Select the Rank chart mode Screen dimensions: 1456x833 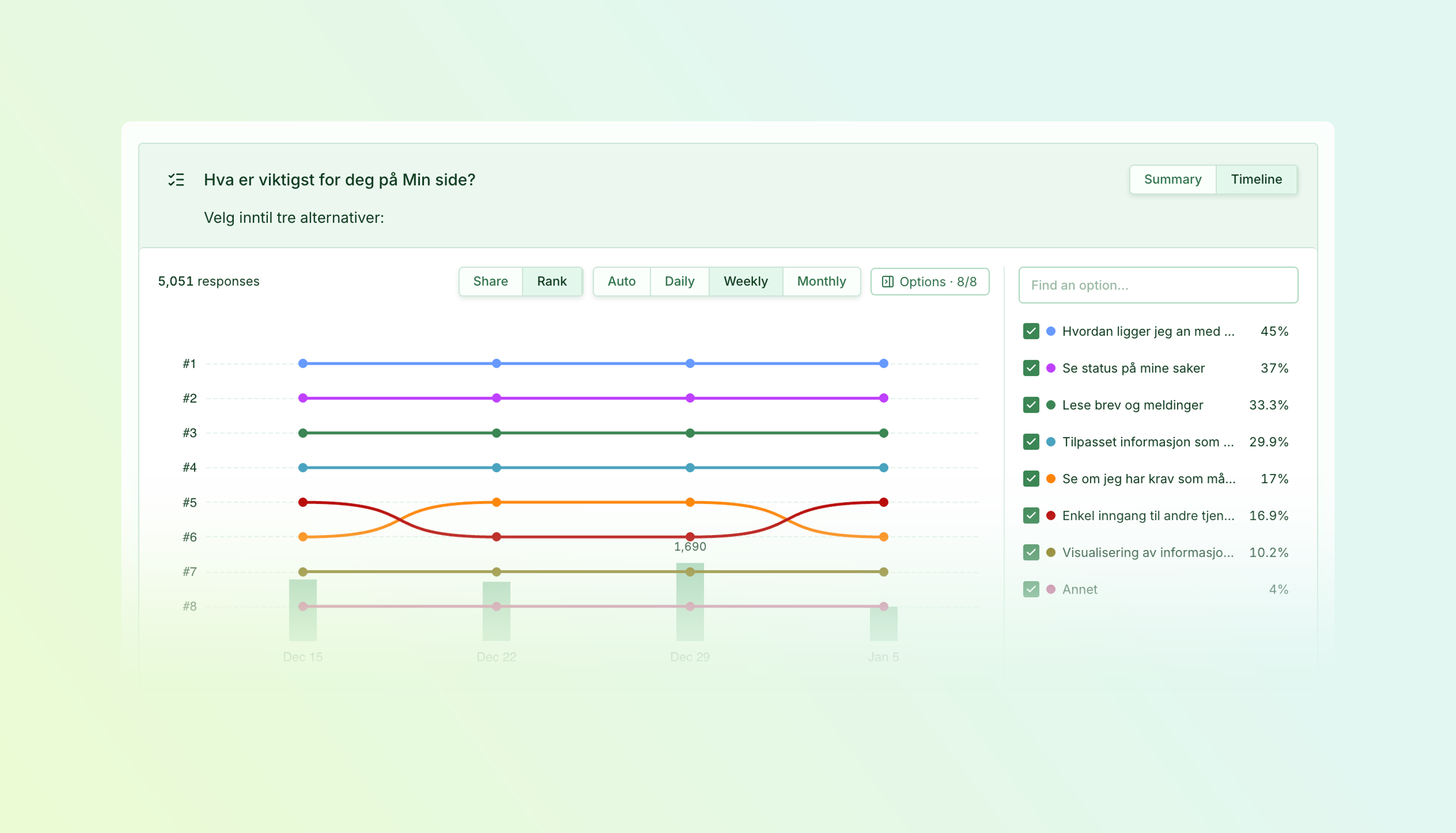click(552, 281)
